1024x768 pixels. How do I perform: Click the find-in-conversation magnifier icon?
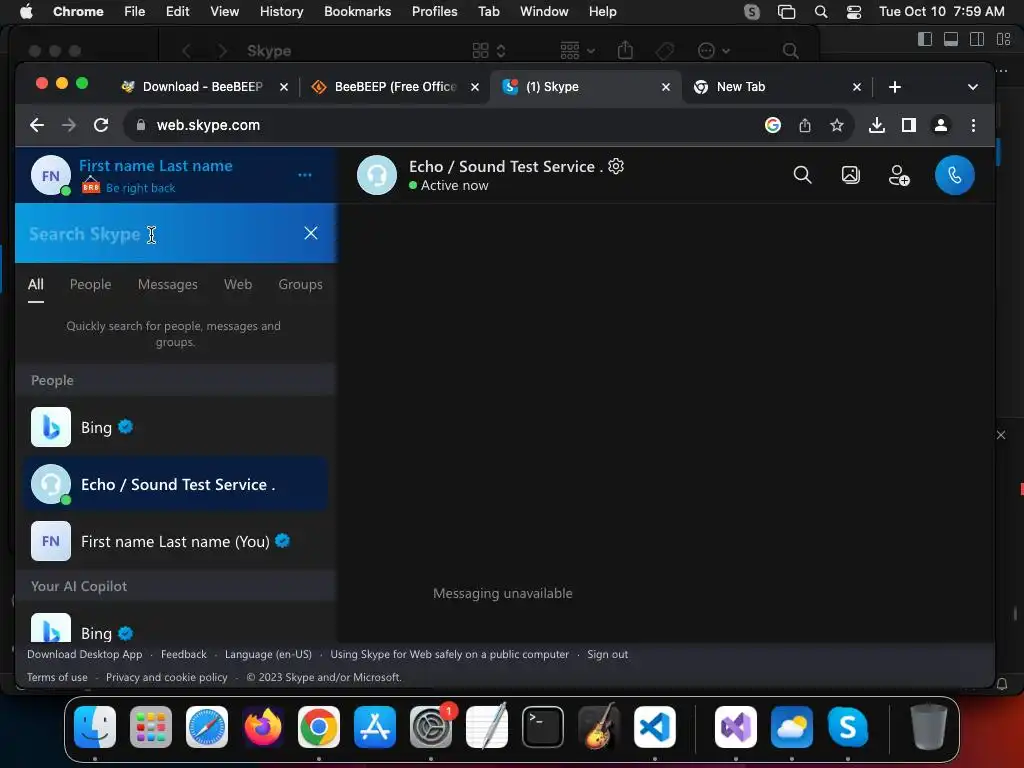[802, 175]
